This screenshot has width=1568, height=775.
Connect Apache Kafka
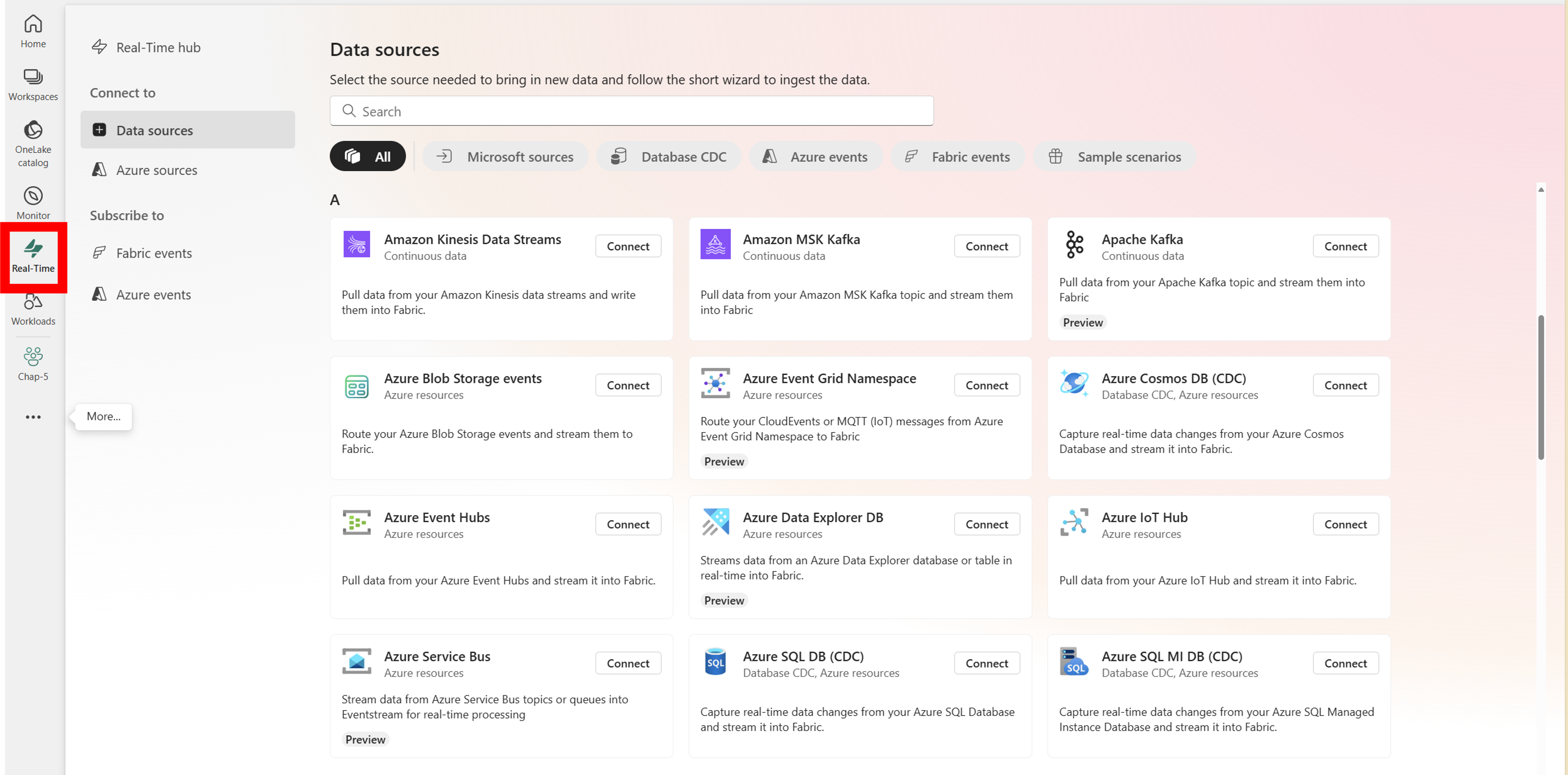1345,246
